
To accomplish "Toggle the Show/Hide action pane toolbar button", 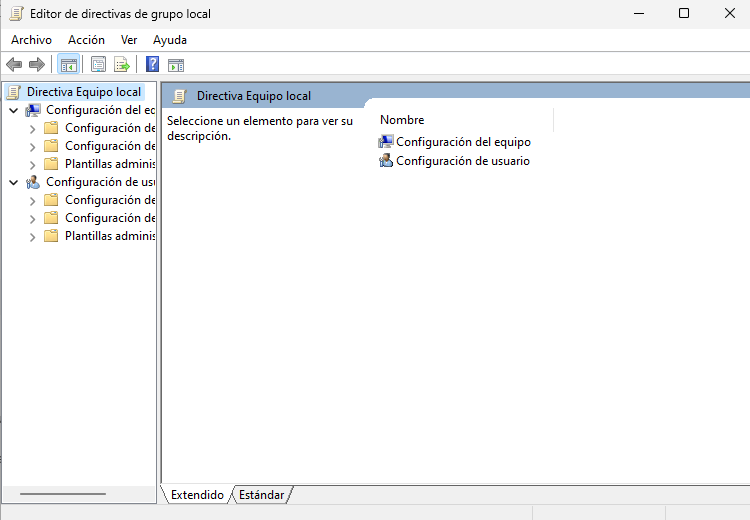I will (x=176, y=65).
